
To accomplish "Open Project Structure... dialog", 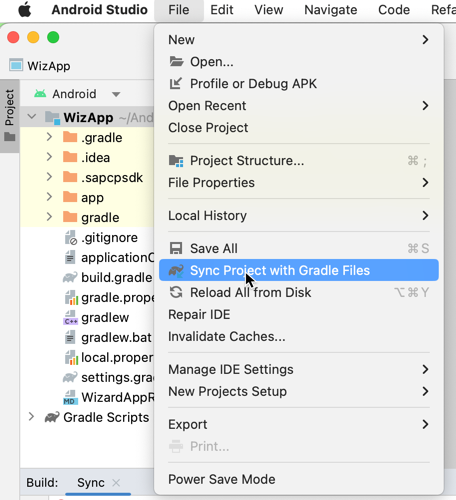I will point(299,161).
